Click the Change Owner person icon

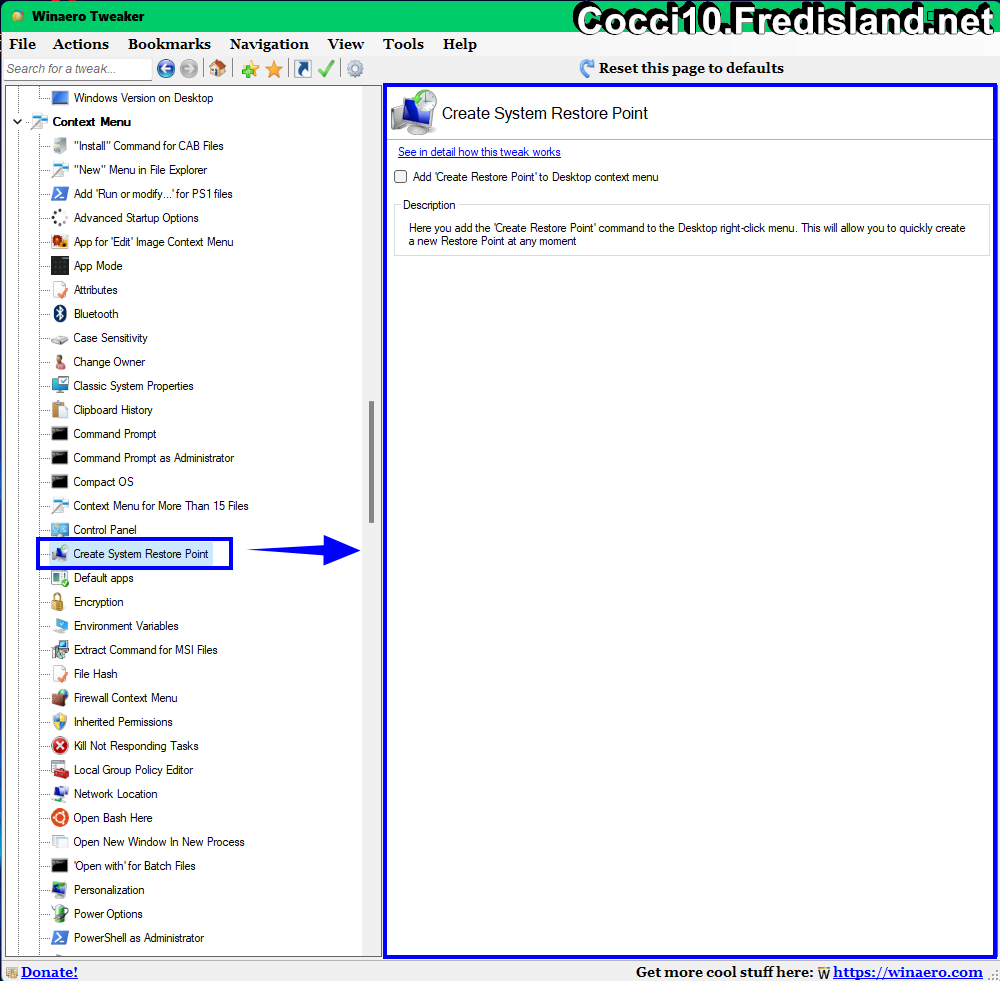coord(60,362)
